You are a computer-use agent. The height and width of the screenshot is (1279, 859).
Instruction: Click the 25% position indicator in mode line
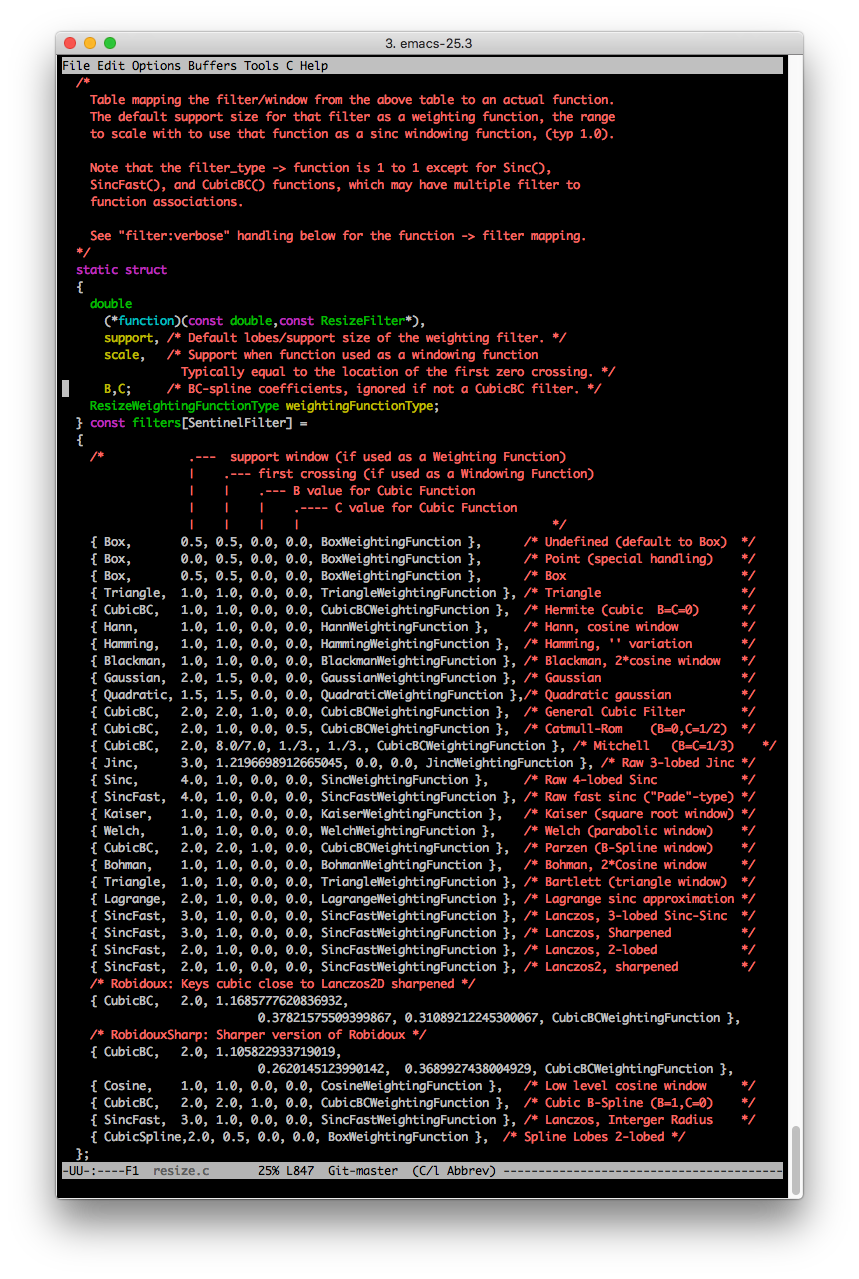(x=268, y=1171)
